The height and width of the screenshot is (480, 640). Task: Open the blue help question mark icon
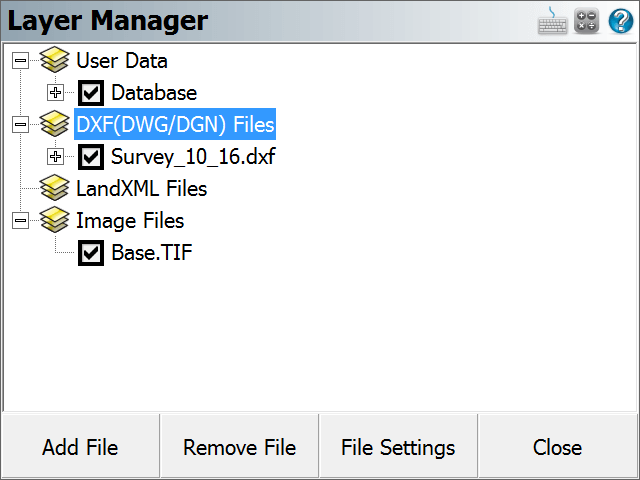(621, 21)
